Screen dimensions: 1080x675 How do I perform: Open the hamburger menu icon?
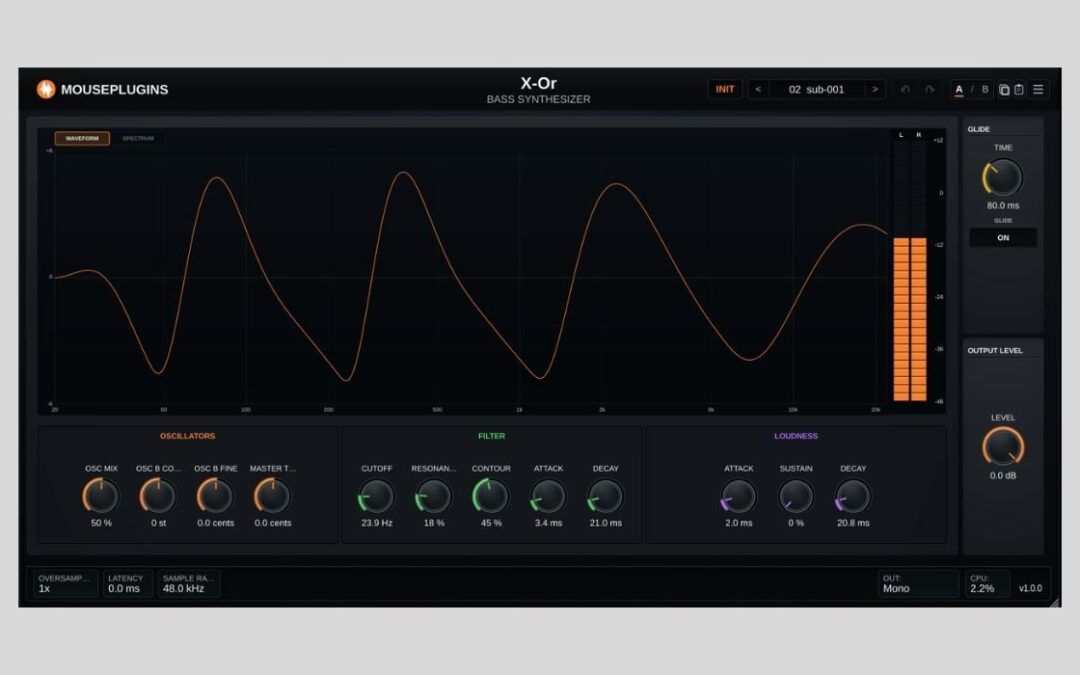coord(1038,90)
